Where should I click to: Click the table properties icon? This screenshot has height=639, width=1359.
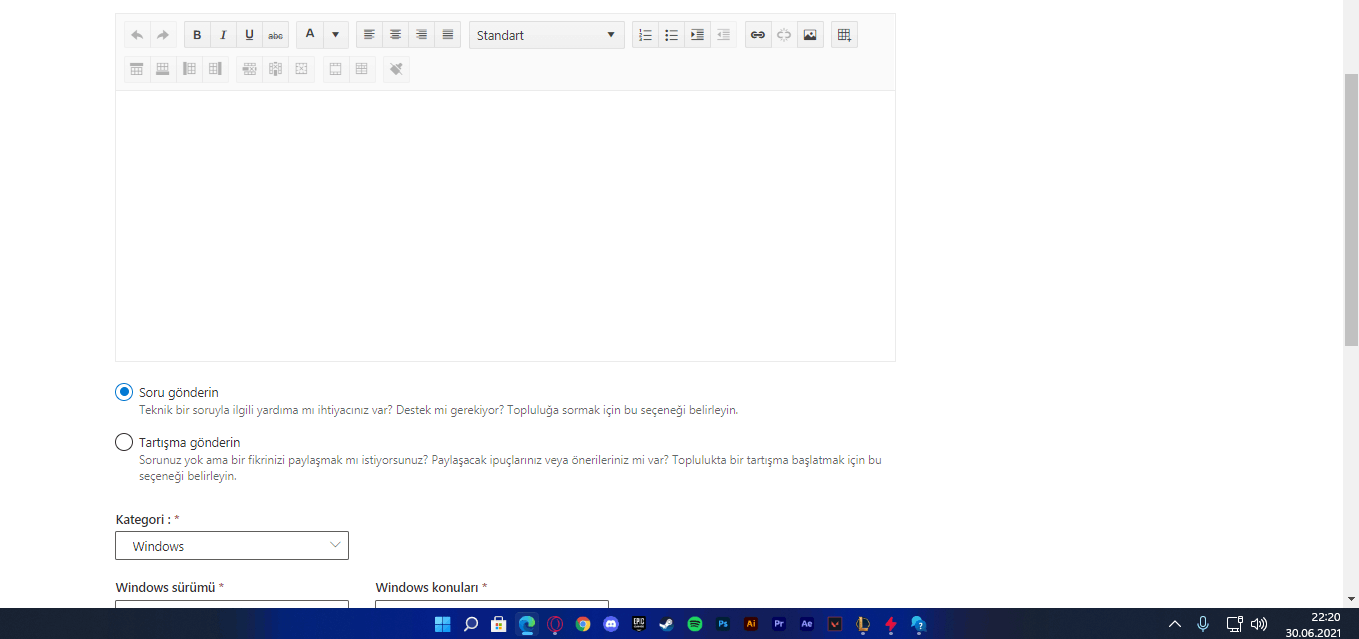pyautogui.click(x=335, y=69)
